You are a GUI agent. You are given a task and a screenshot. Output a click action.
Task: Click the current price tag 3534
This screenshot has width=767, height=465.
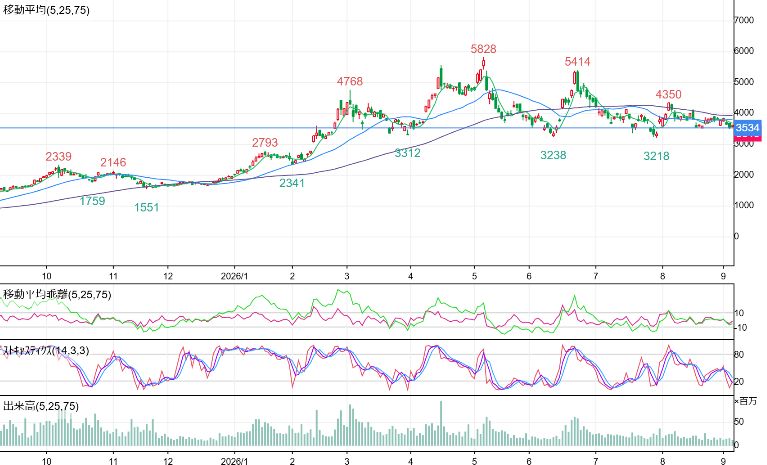click(x=747, y=128)
